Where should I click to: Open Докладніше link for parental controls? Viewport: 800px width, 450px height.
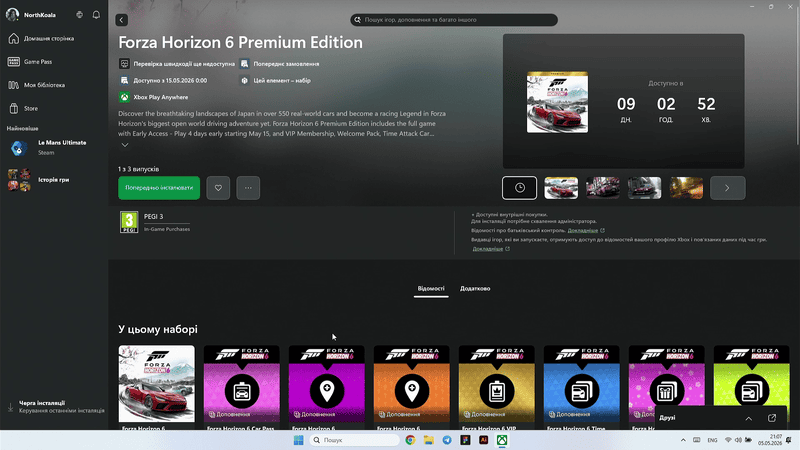[x=583, y=231]
